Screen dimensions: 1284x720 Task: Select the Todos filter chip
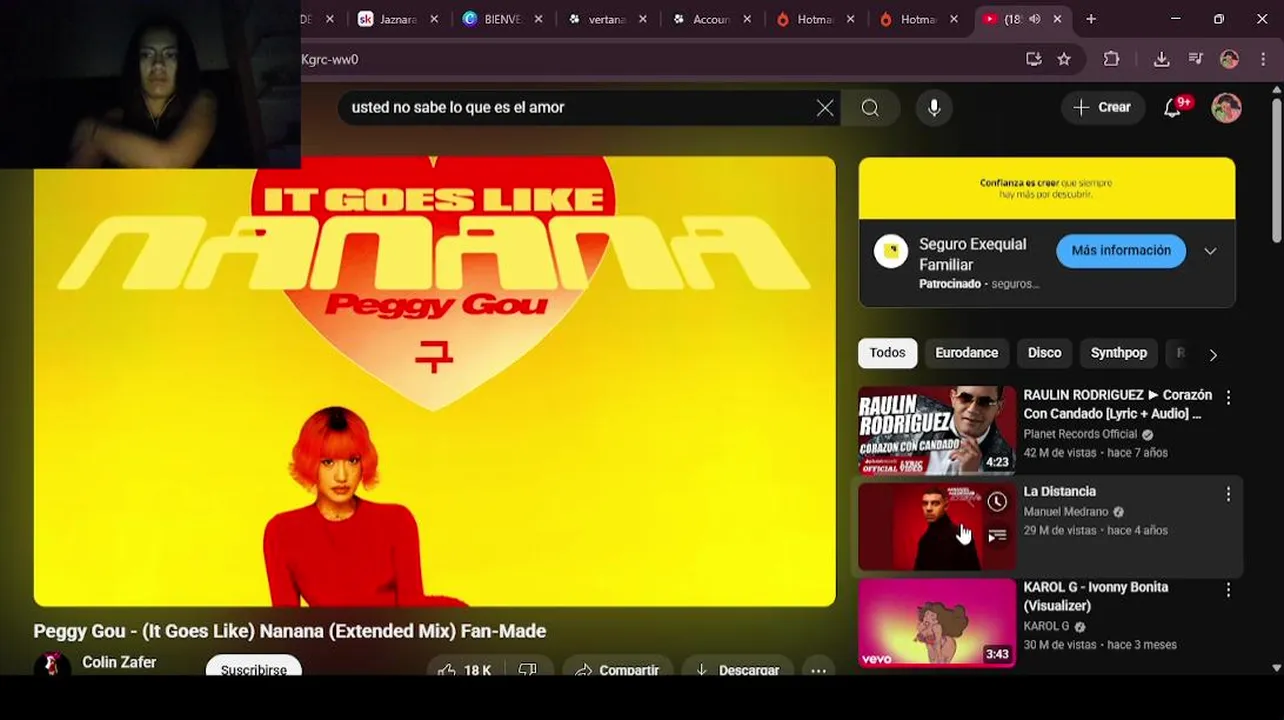pos(887,353)
